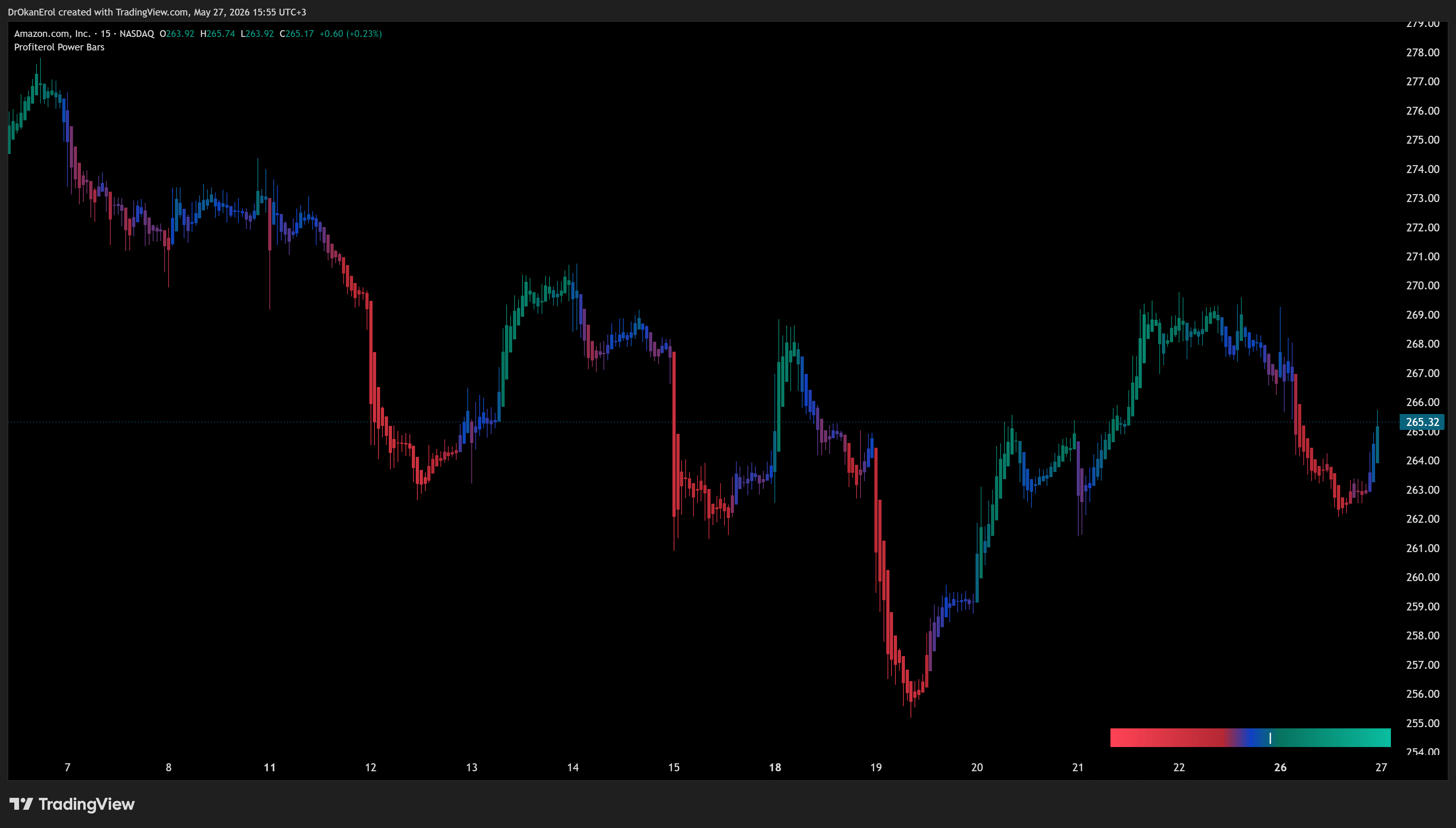The width and height of the screenshot is (1456, 828).
Task: Click the header text 'DrOkanErol created with TradingView.com'
Action: point(98,12)
